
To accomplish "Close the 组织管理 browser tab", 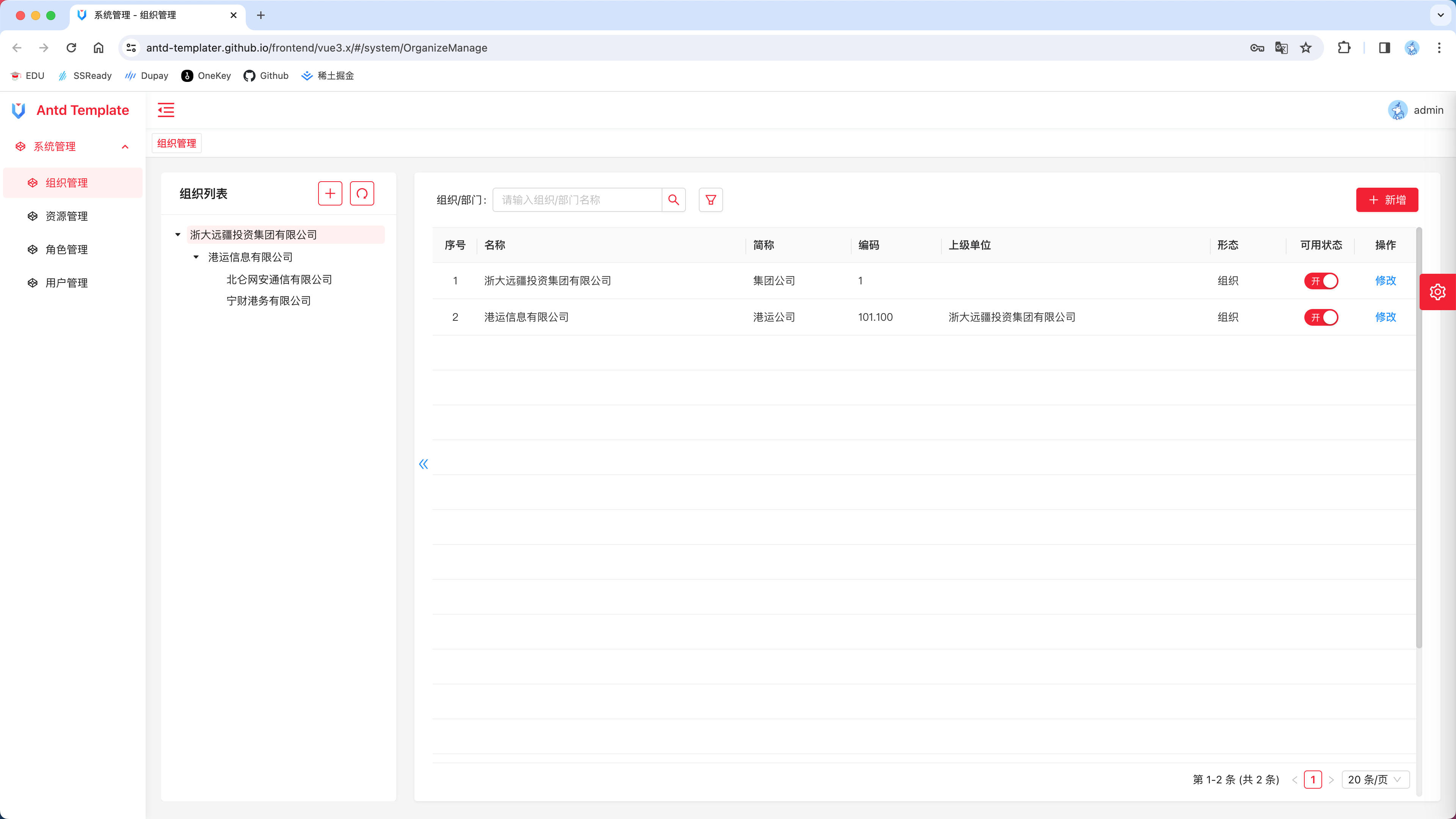I will [x=234, y=15].
